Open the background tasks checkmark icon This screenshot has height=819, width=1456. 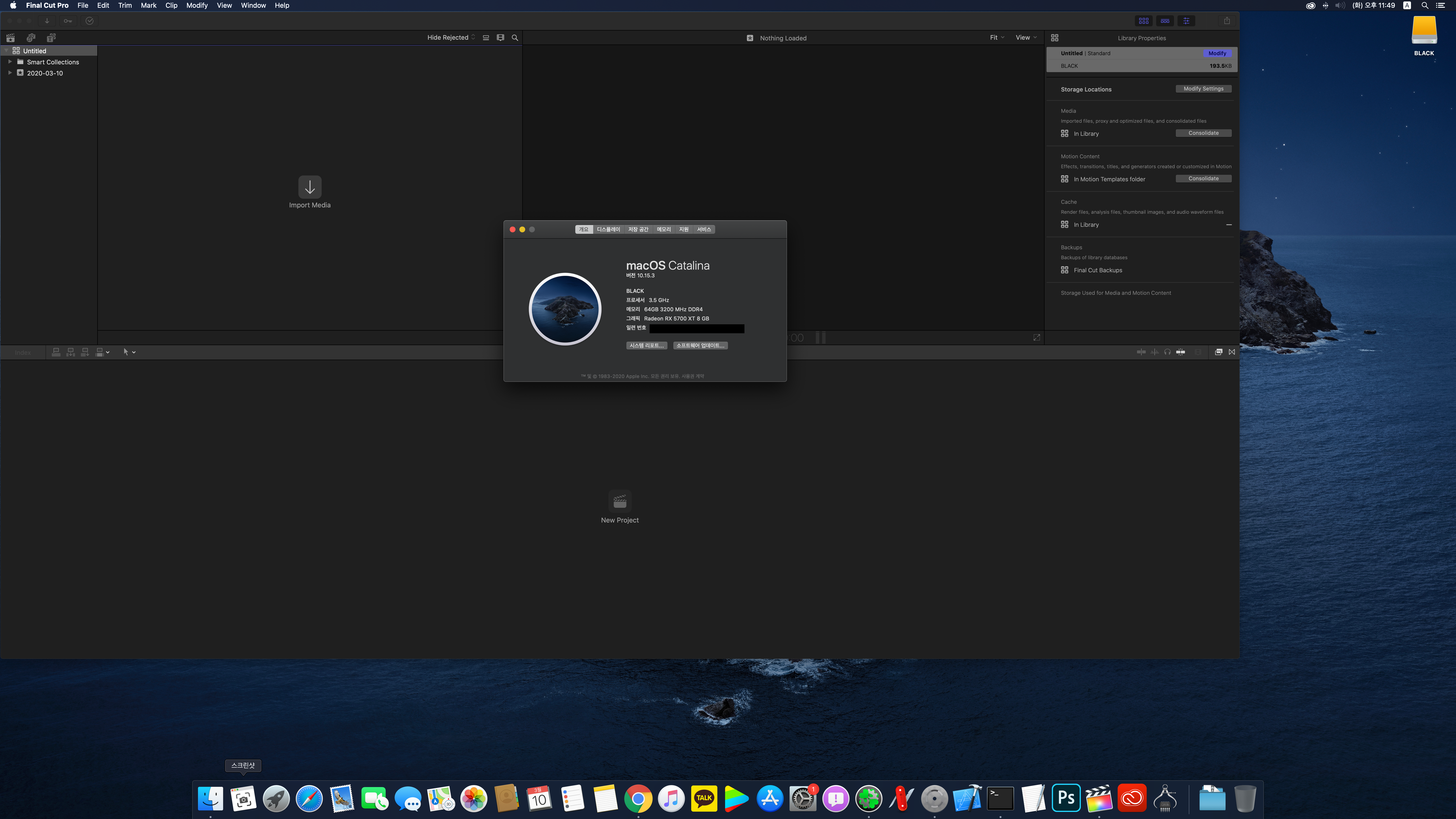point(89,21)
